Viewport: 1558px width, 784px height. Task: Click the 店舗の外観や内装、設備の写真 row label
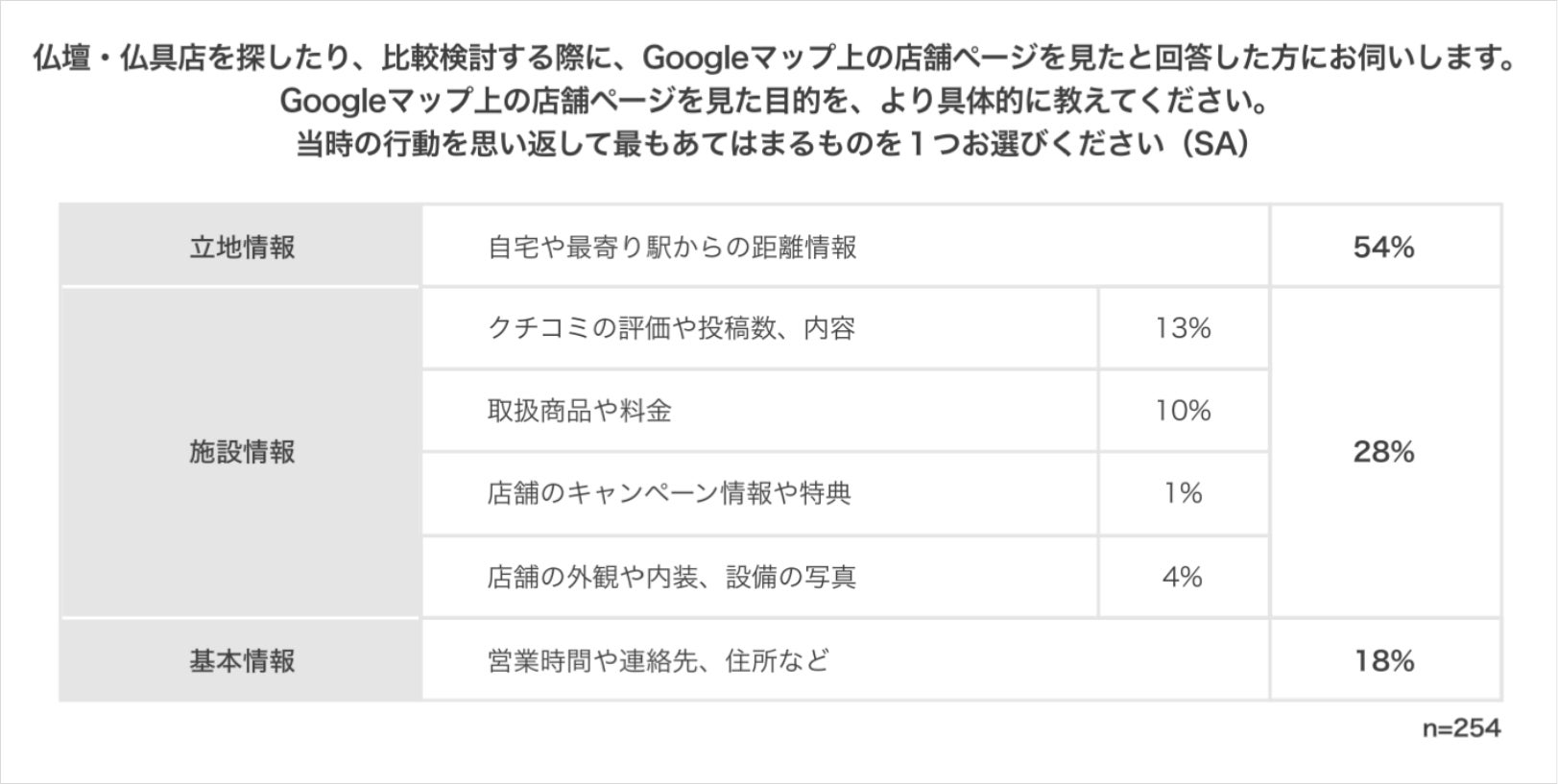click(x=671, y=577)
